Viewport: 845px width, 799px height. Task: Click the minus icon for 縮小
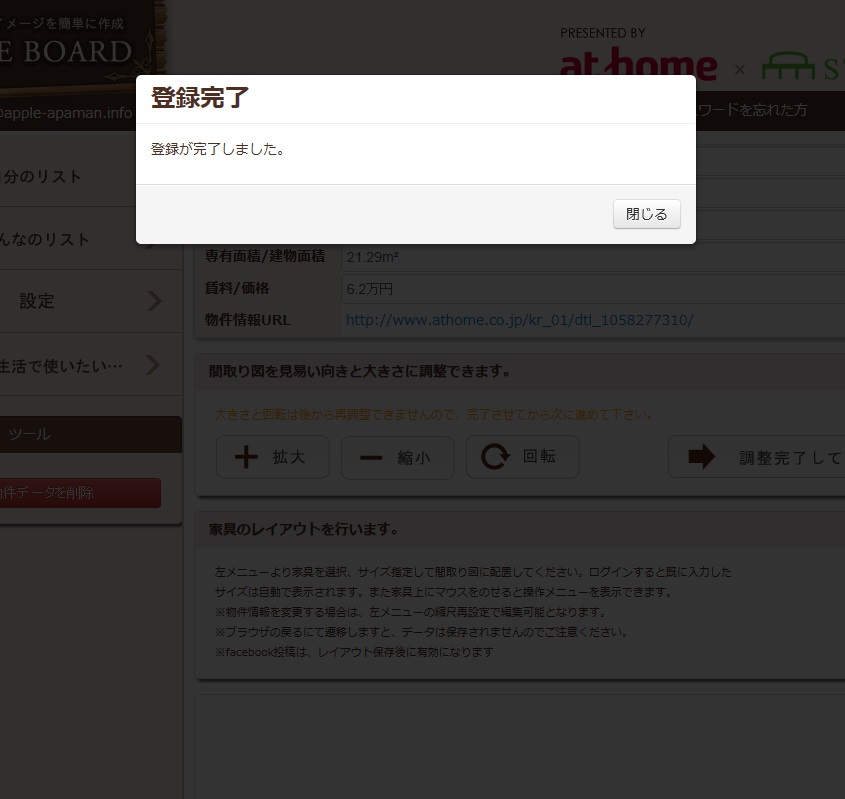(x=371, y=457)
